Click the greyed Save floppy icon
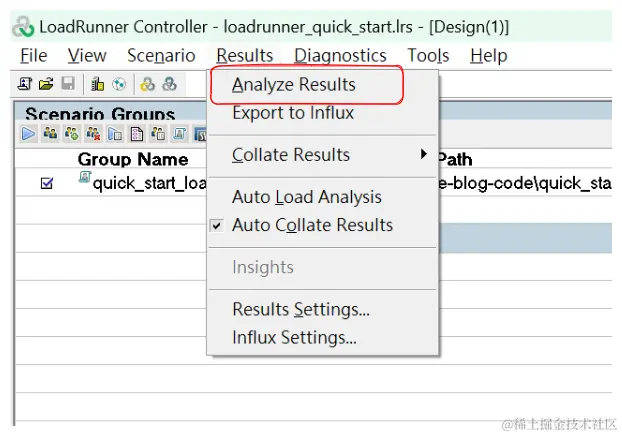The width and height of the screenshot is (622, 436). pyautogui.click(x=68, y=84)
